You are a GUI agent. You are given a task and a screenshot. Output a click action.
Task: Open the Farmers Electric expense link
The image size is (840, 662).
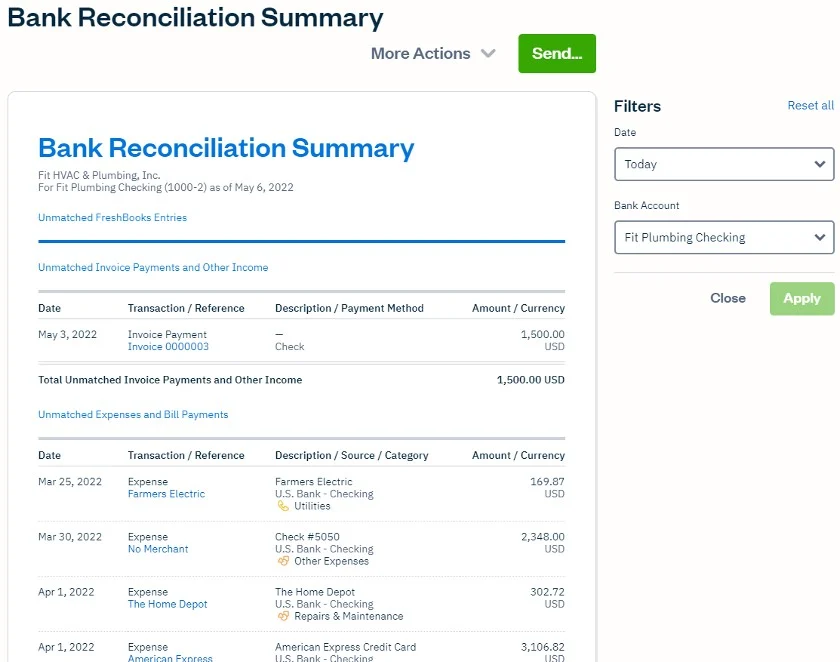[166, 494]
